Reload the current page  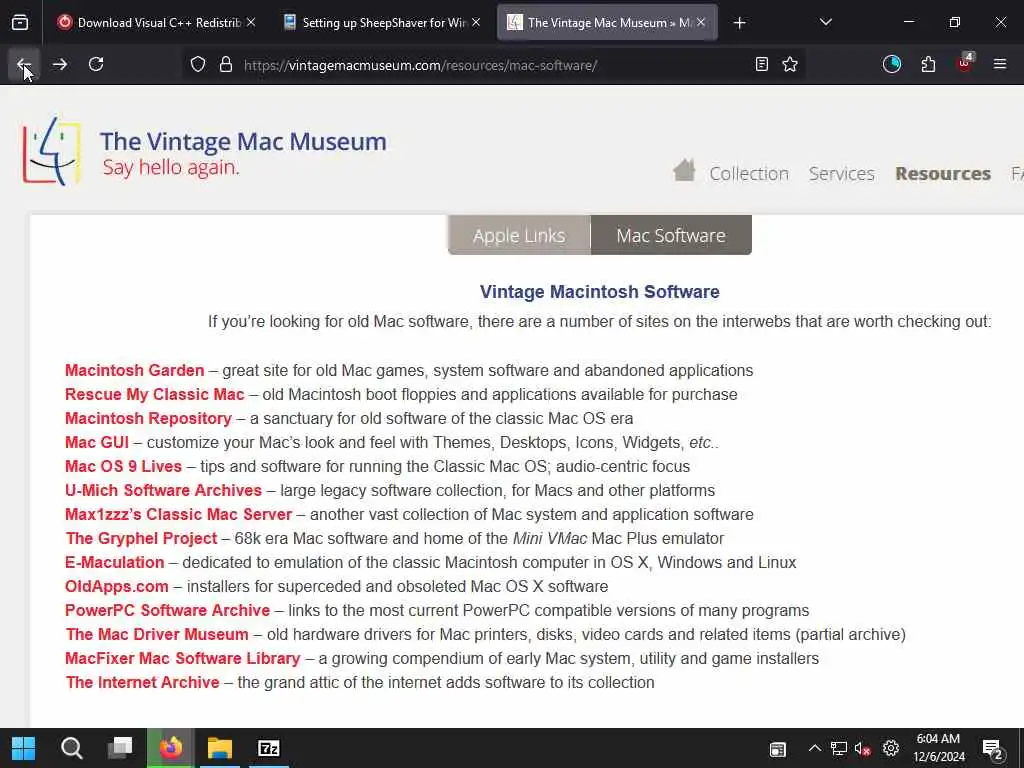point(96,64)
